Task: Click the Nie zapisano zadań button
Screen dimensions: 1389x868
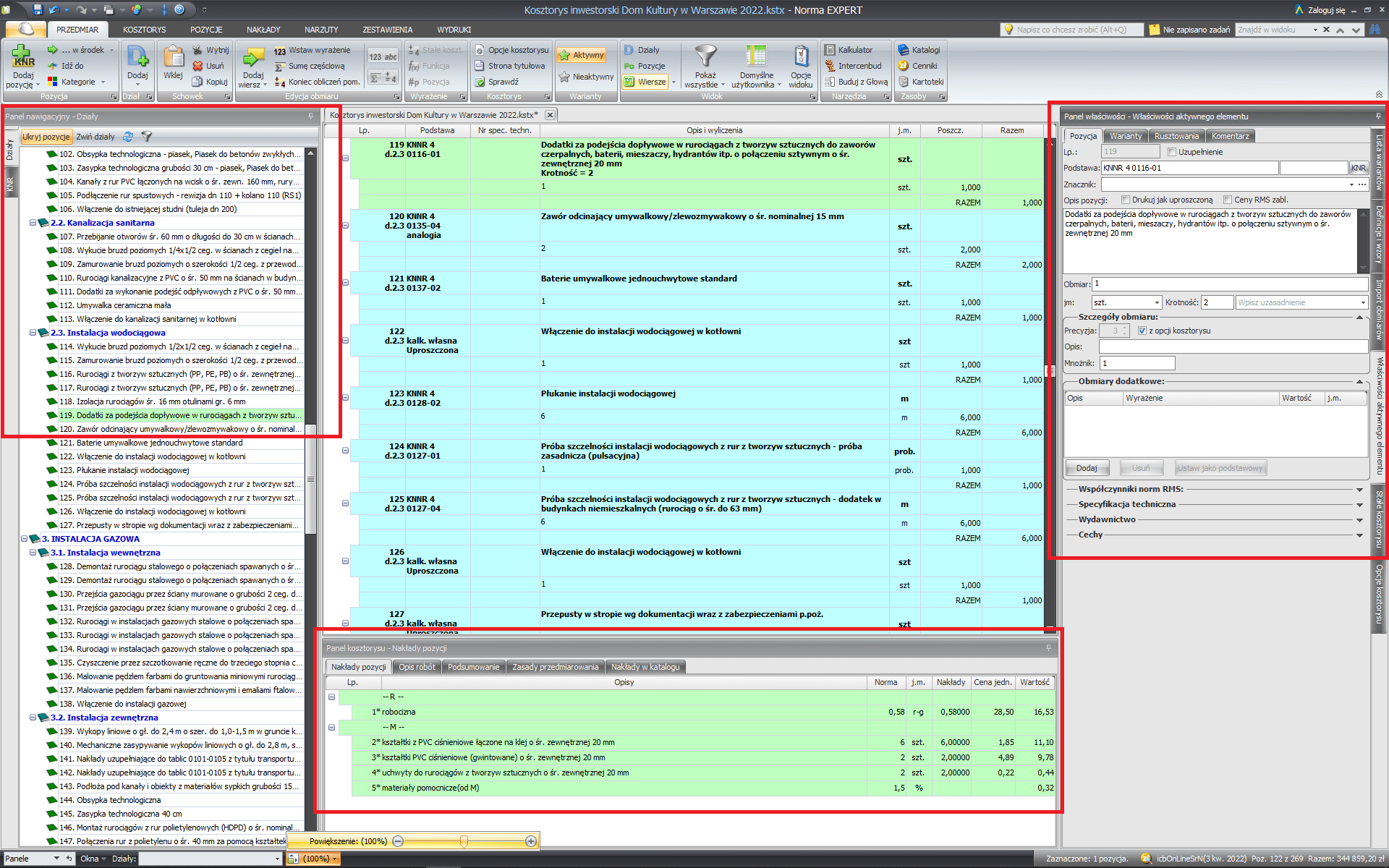Action: [1190, 30]
